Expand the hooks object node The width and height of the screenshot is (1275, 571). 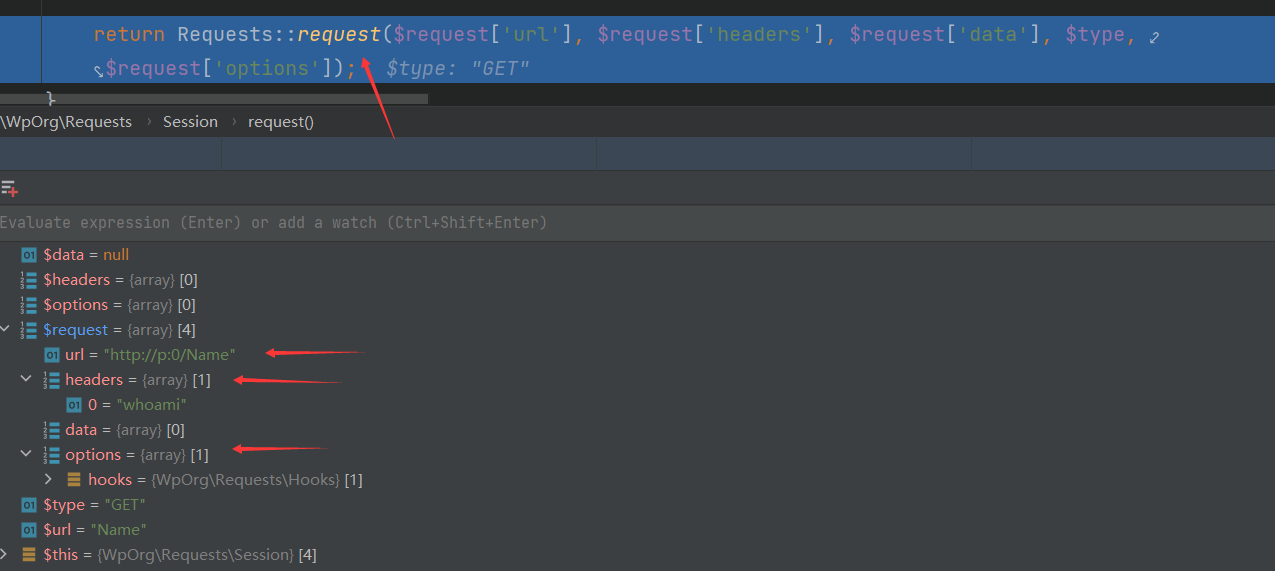click(x=49, y=480)
